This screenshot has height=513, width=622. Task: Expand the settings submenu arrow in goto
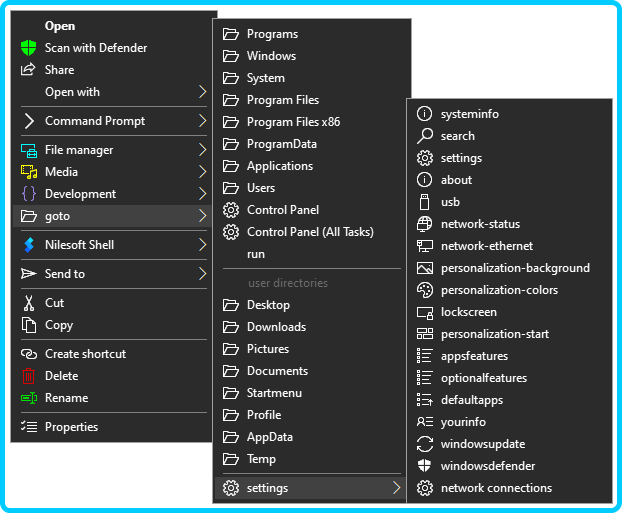point(396,488)
